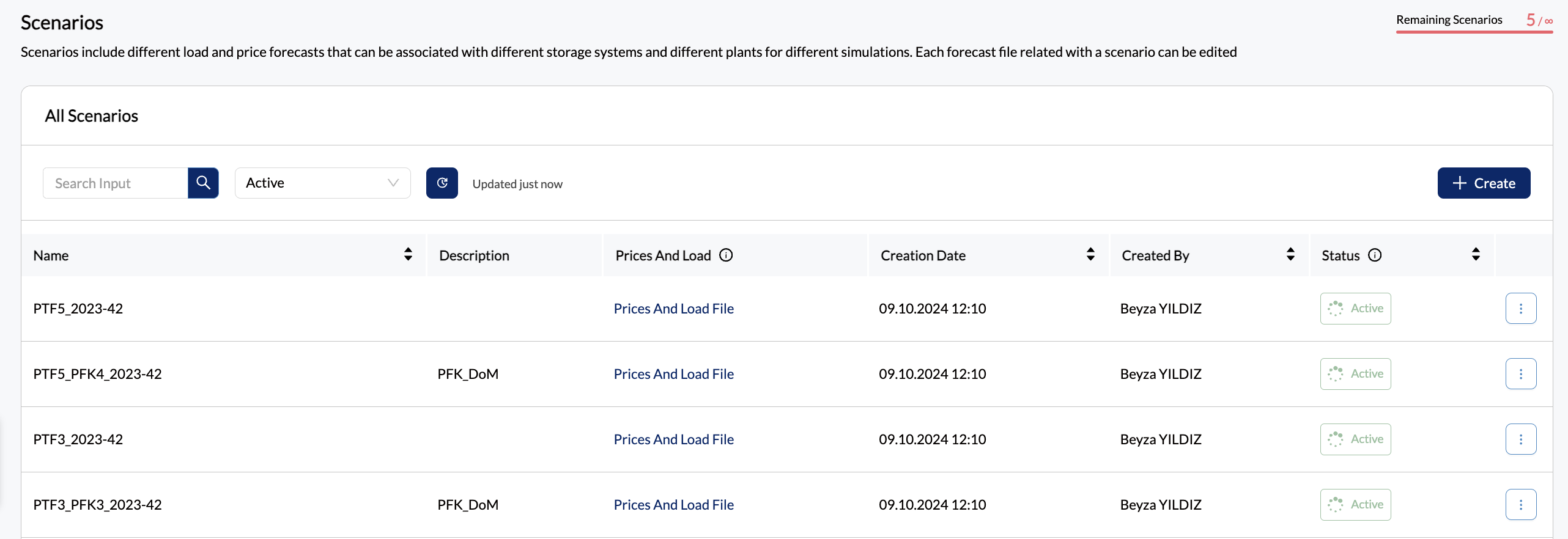
Task: Open three-dot menu for PTF5_2023-42 row
Action: point(1520,309)
